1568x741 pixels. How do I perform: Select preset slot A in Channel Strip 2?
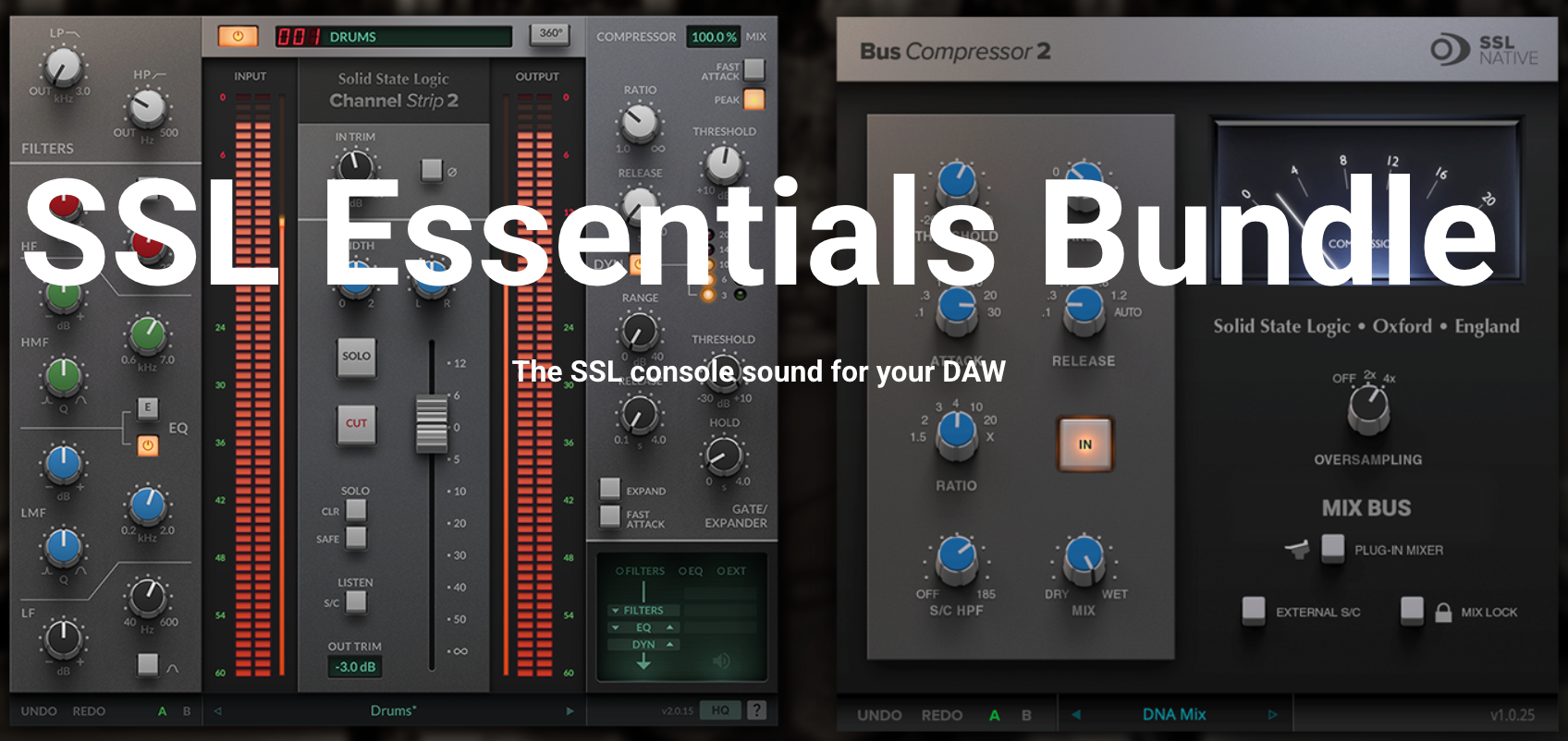162,711
